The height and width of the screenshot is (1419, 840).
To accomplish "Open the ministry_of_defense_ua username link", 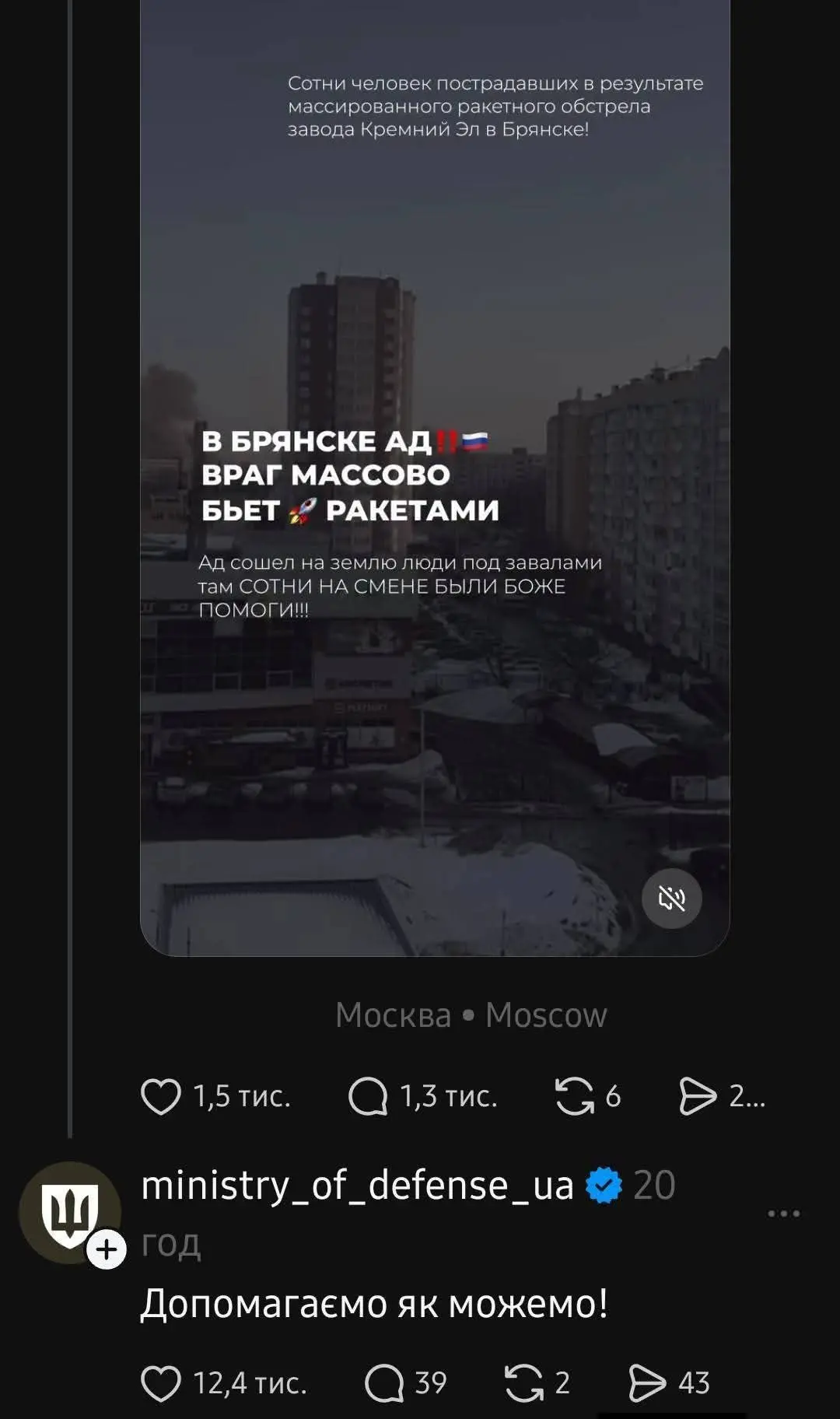I will (x=357, y=1186).
